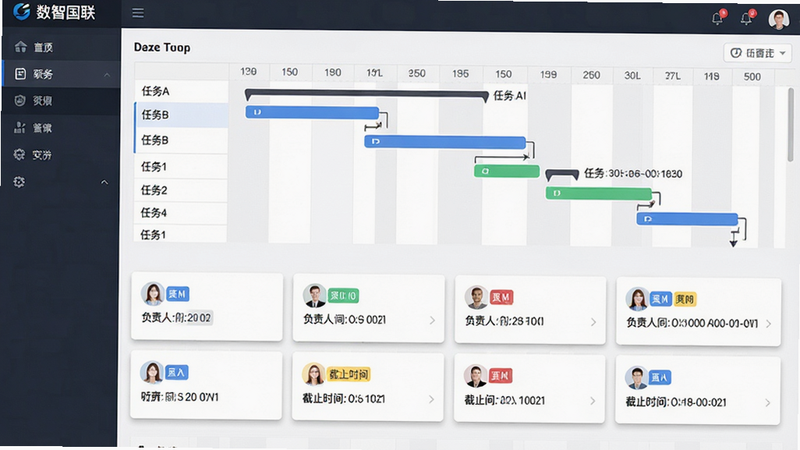Click the blue bar in highlighted 任务B row
Viewport: 800px width, 450px height.
coord(312,112)
